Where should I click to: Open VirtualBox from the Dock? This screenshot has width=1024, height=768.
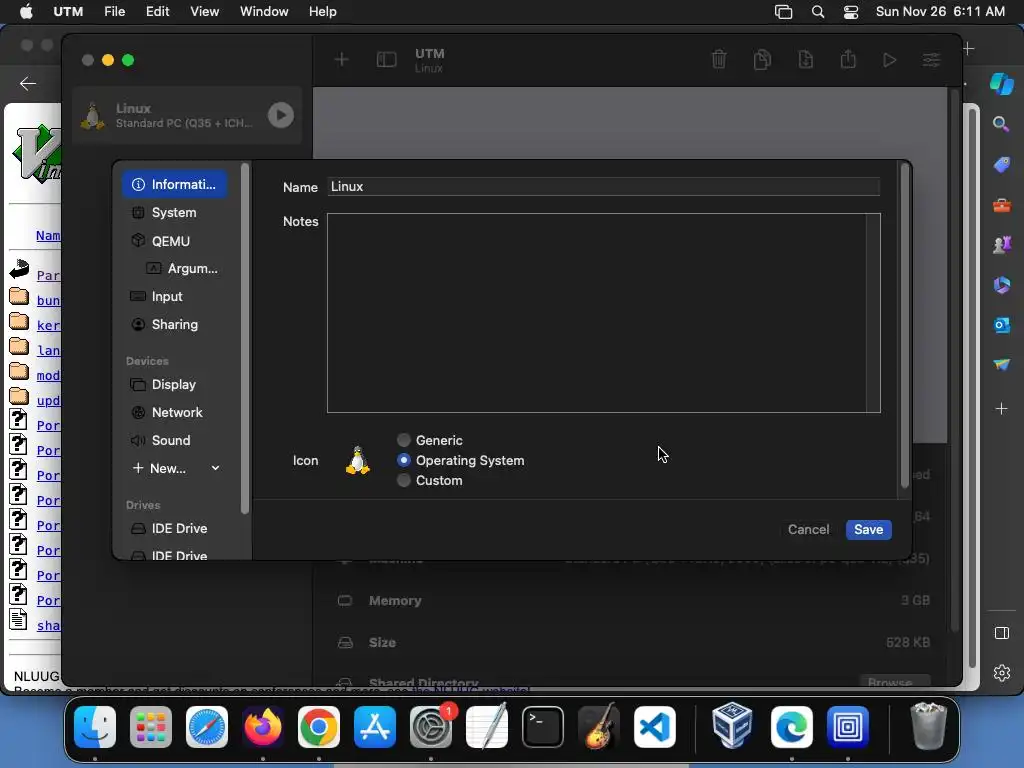point(732,726)
